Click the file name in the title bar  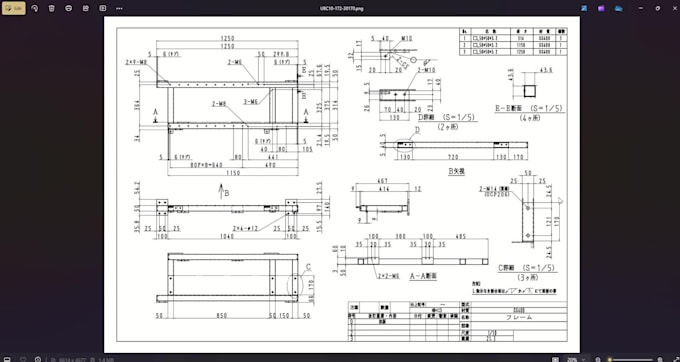(x=341, y=8)
